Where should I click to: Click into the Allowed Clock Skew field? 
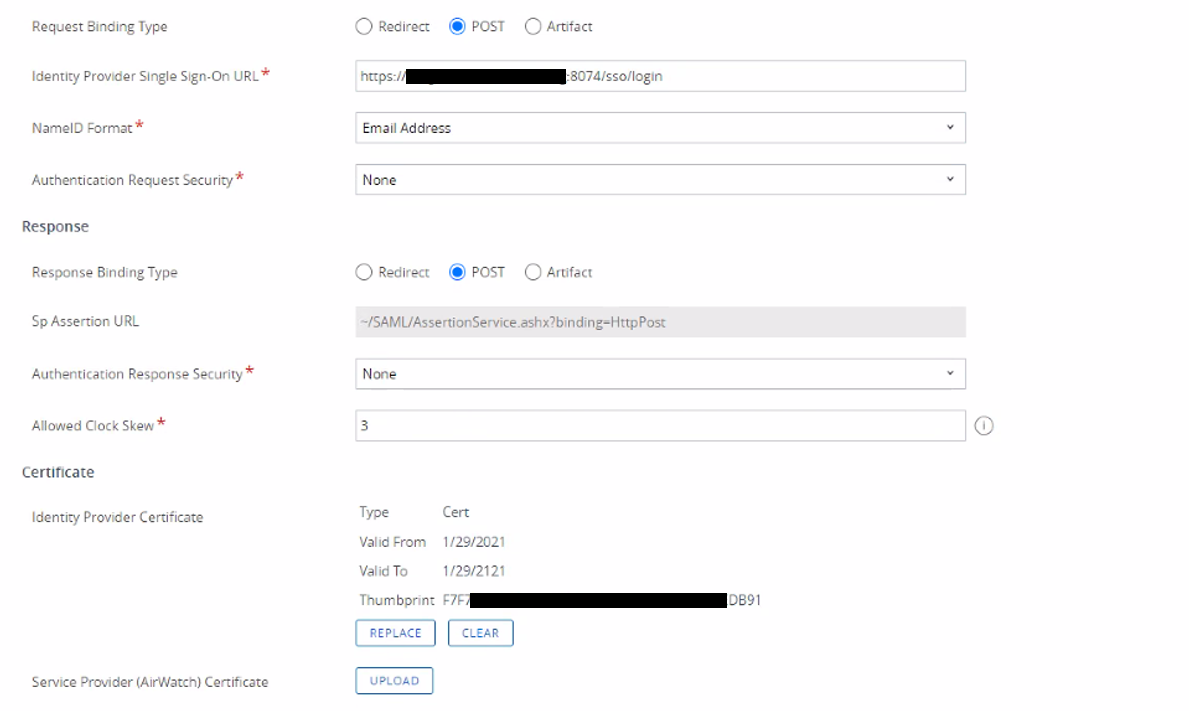660,425
